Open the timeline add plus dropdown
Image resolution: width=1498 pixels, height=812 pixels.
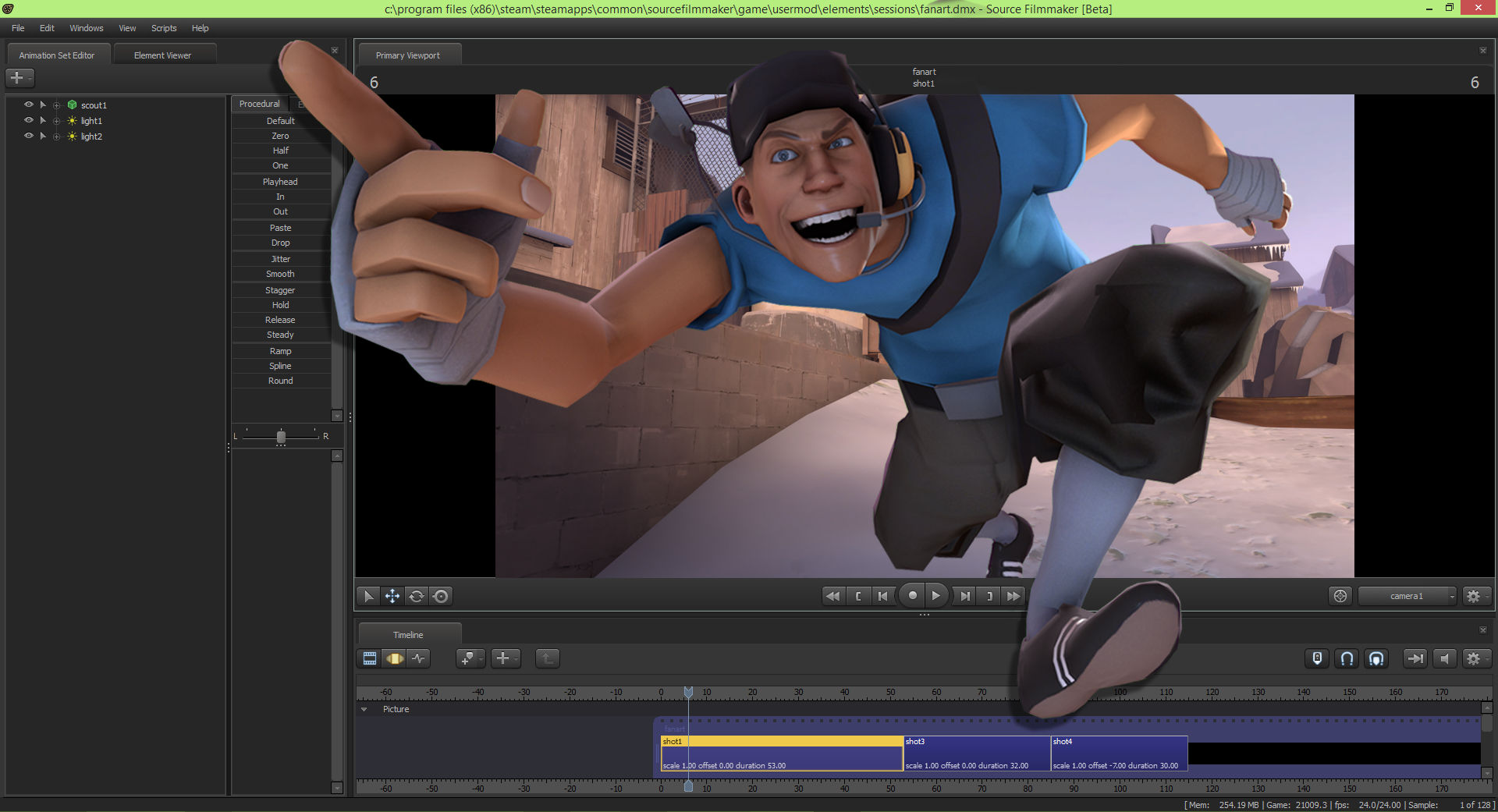(x=506, y=658)
